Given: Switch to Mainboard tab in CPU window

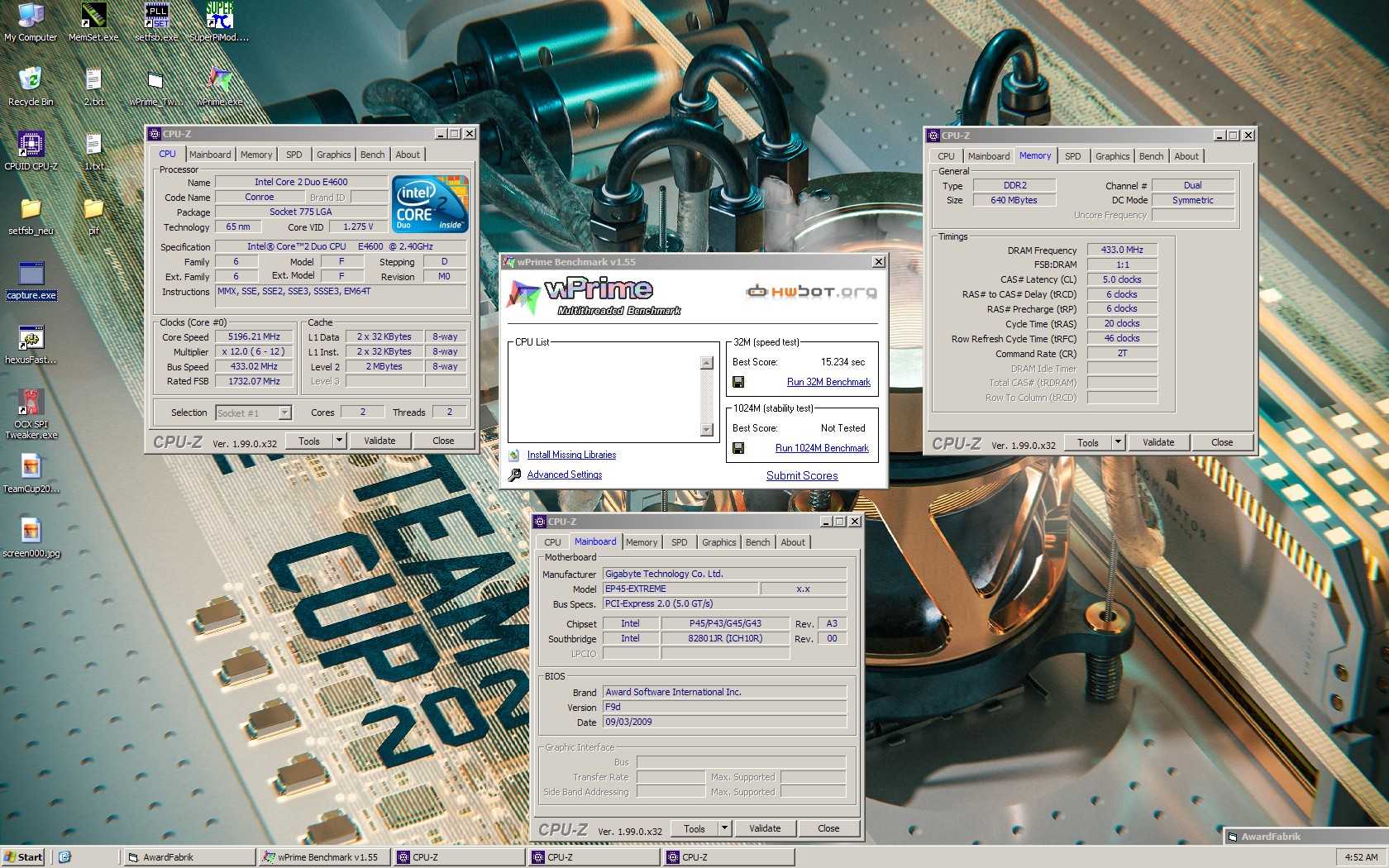Looking at the screenshot, I should point(210,155).
